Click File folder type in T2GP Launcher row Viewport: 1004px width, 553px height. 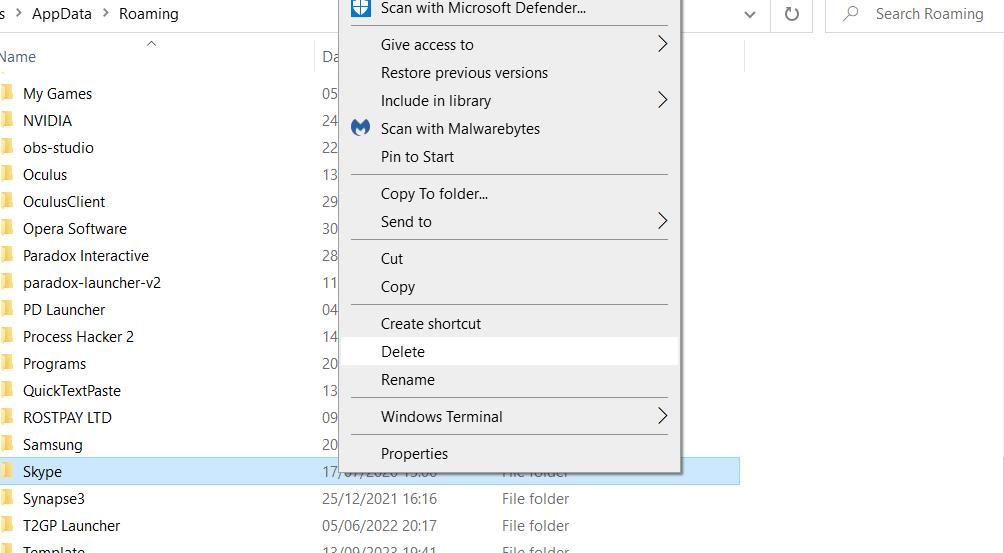[535, 525]
